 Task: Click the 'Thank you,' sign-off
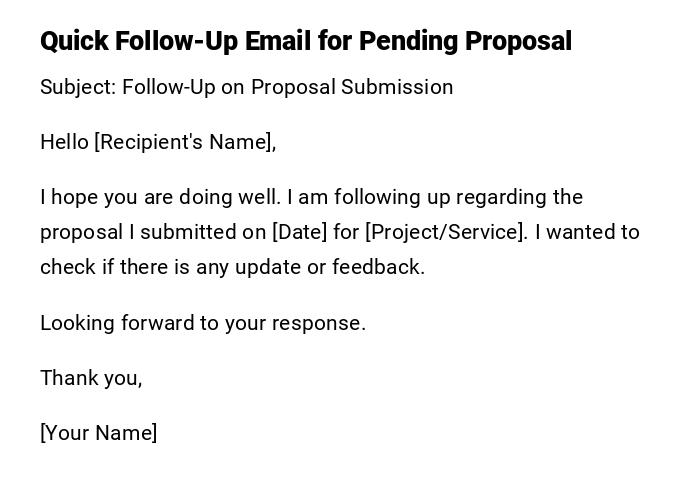pyautogui.click(x=91, y=378)
